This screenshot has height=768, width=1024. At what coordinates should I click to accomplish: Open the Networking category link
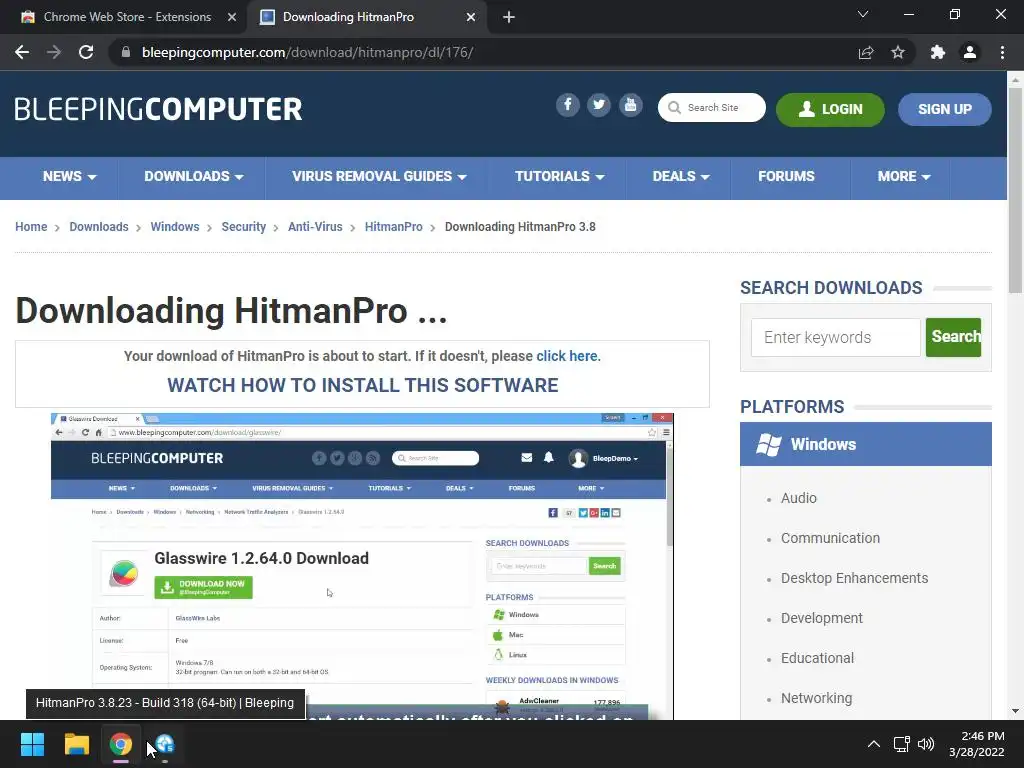(816, 698)
